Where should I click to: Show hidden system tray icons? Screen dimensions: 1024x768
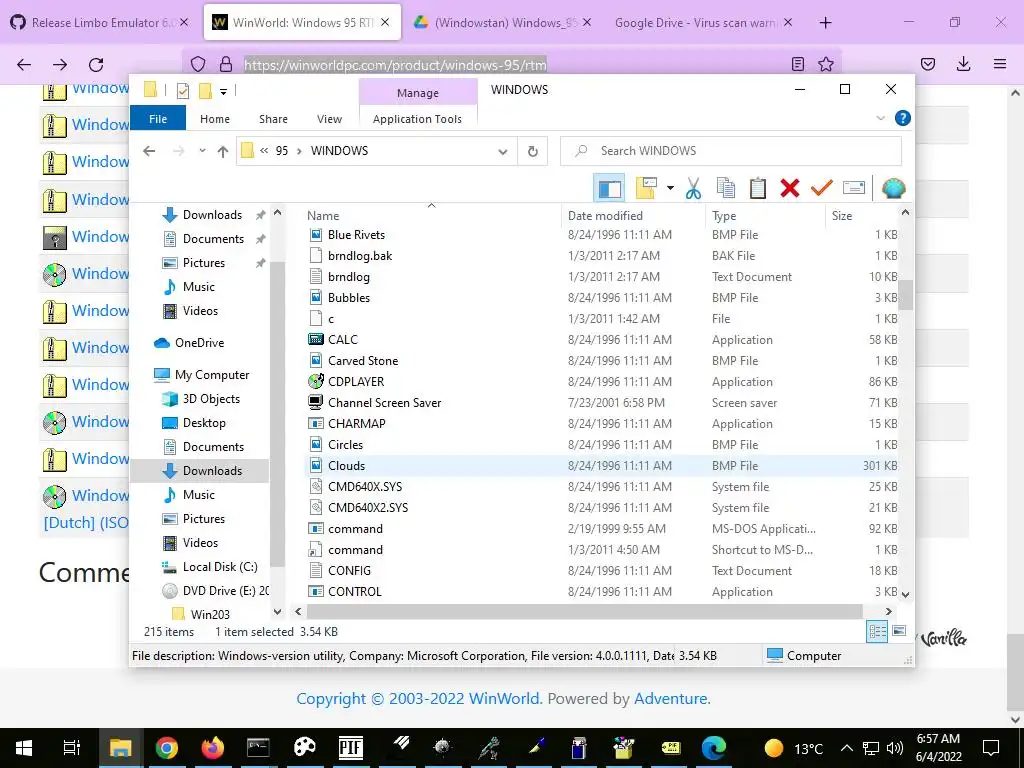[846, 748]
